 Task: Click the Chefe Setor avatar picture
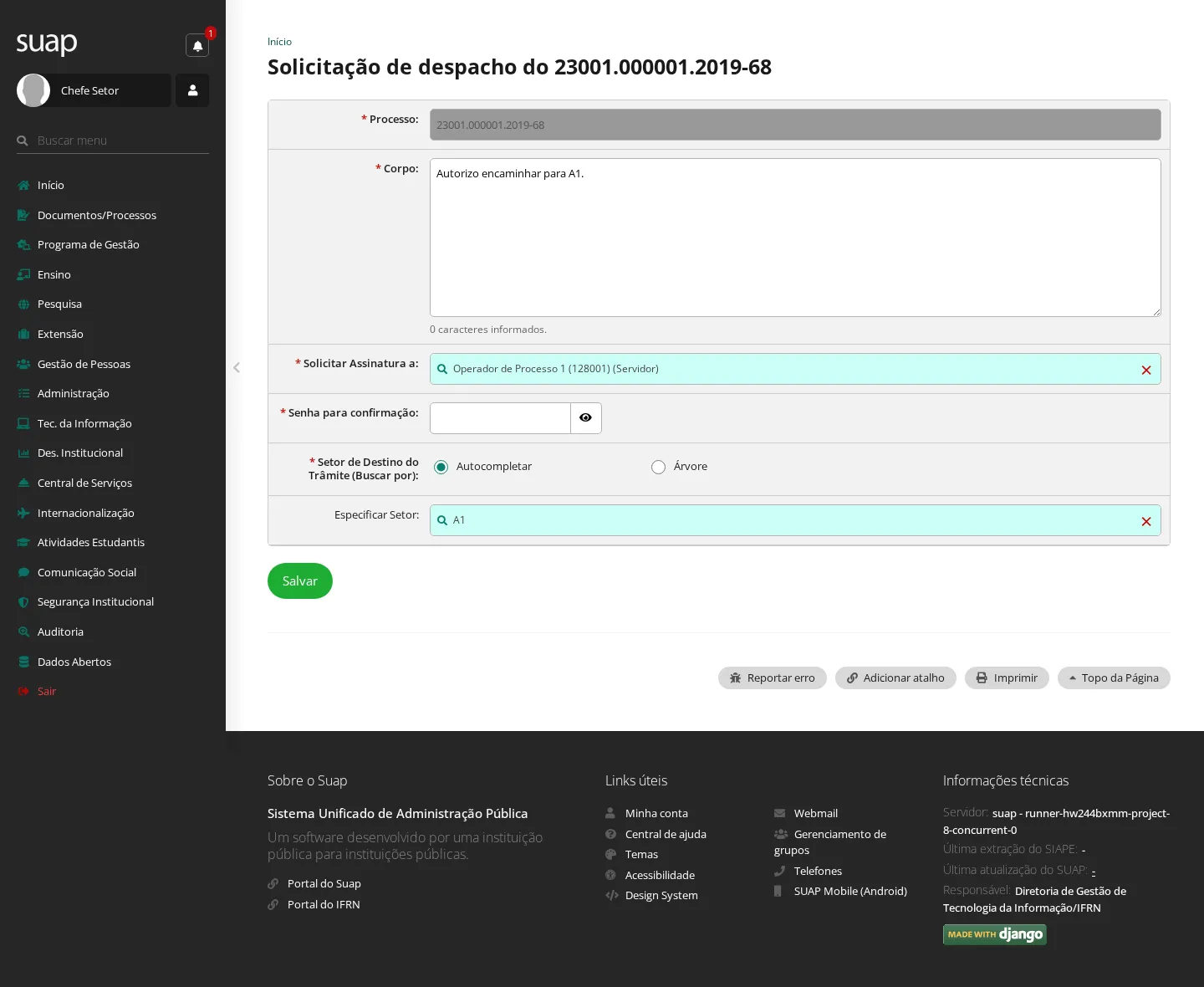(x=33, y=90)
